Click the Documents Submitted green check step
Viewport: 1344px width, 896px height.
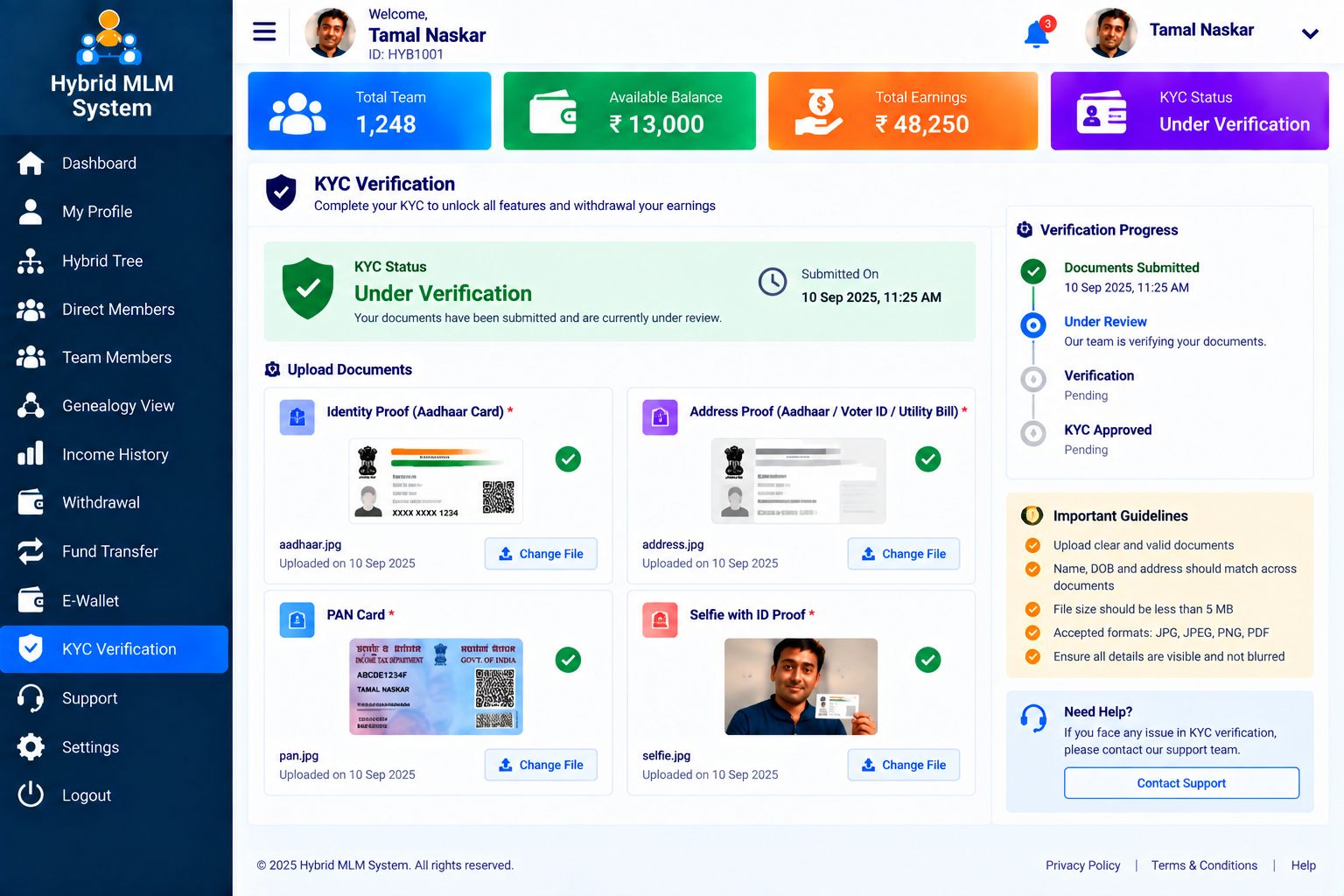click(1033, 271)
